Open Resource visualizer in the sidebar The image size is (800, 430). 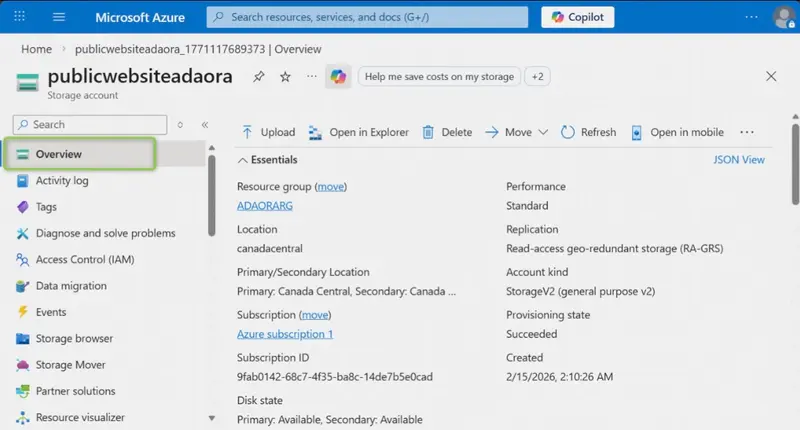click(80, 417)
